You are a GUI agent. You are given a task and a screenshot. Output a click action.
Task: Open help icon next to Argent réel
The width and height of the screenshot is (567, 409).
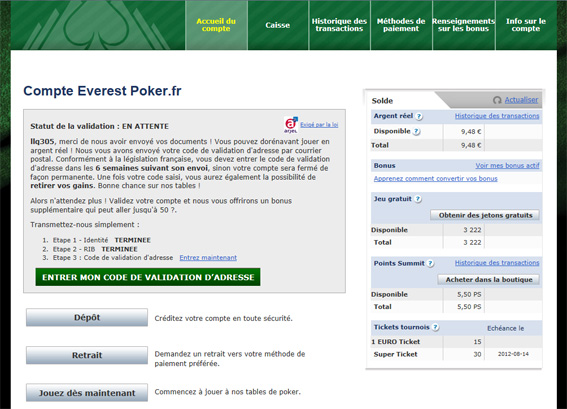(x=419, y=116)
